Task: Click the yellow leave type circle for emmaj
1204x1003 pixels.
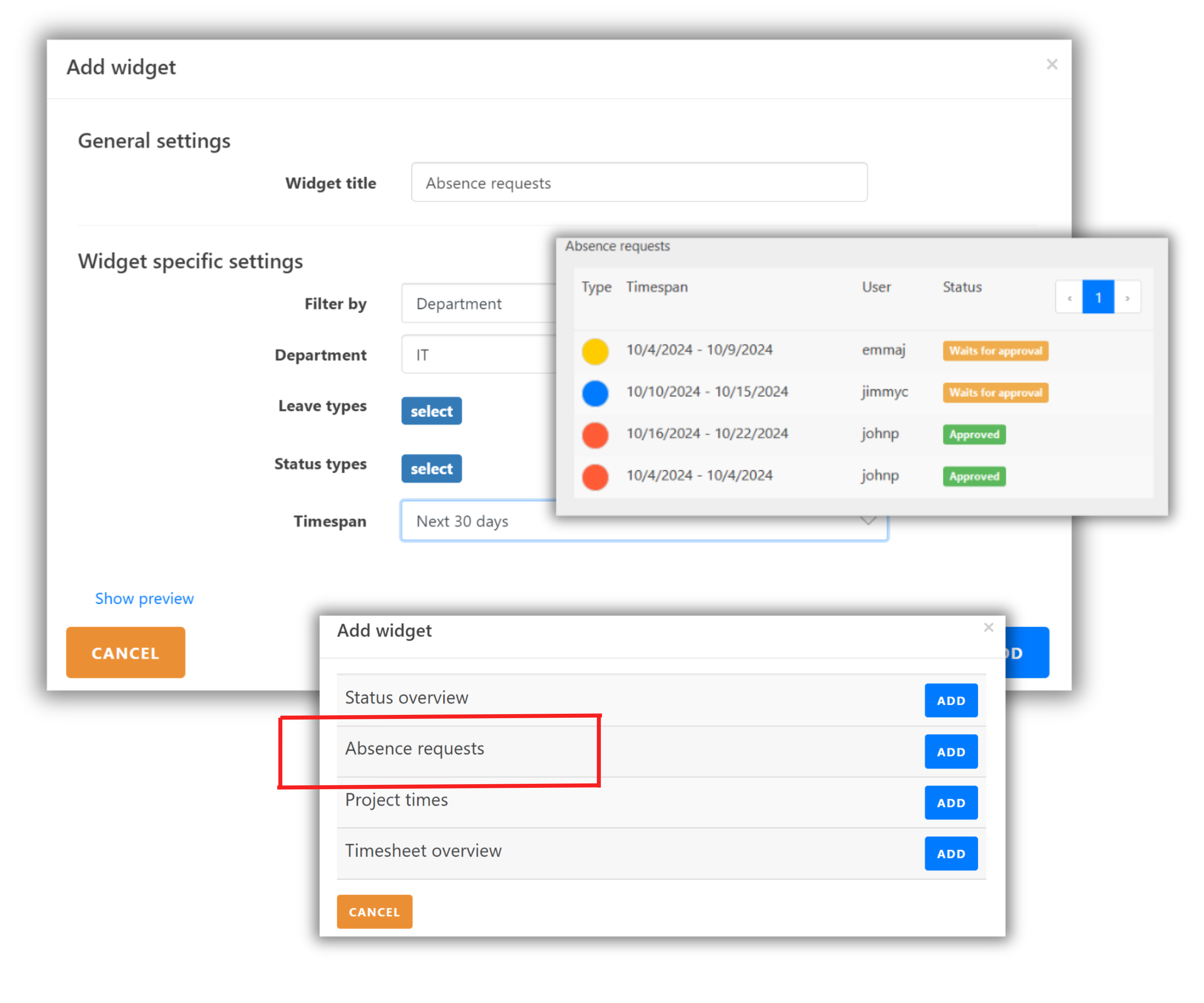Action: point(595,351)
